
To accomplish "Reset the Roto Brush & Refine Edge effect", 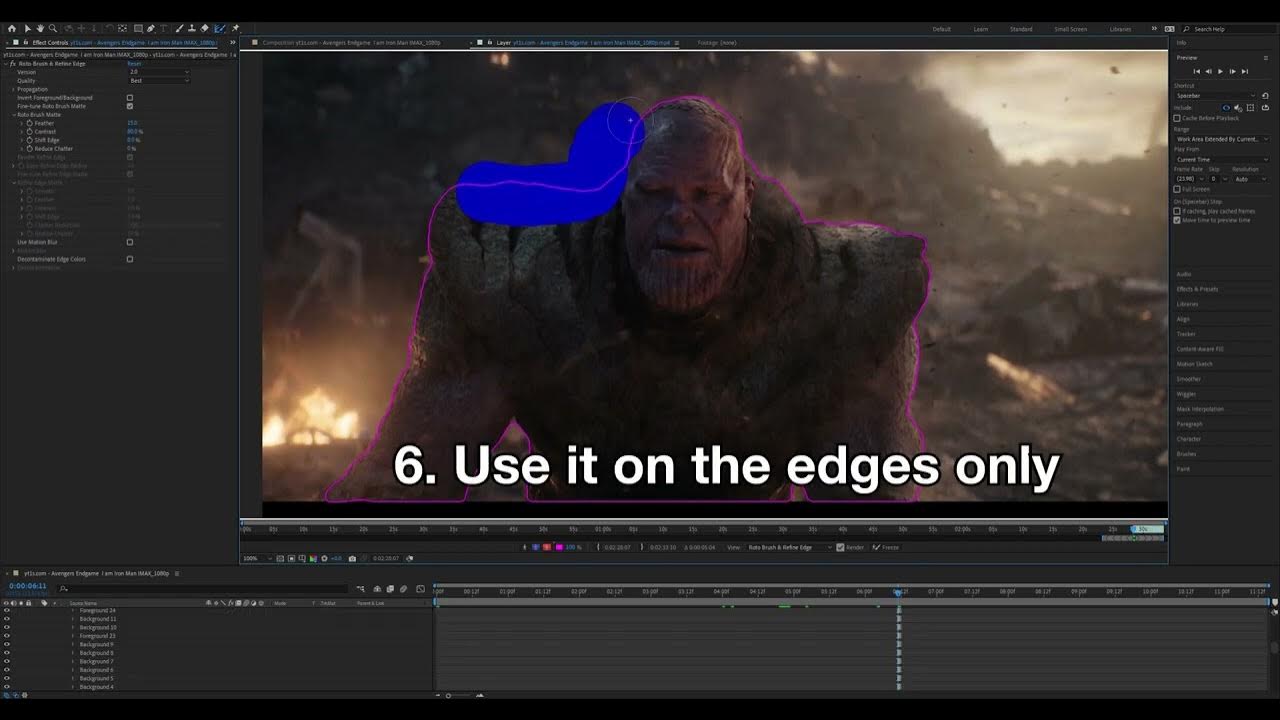I will [x=134, y=63].
